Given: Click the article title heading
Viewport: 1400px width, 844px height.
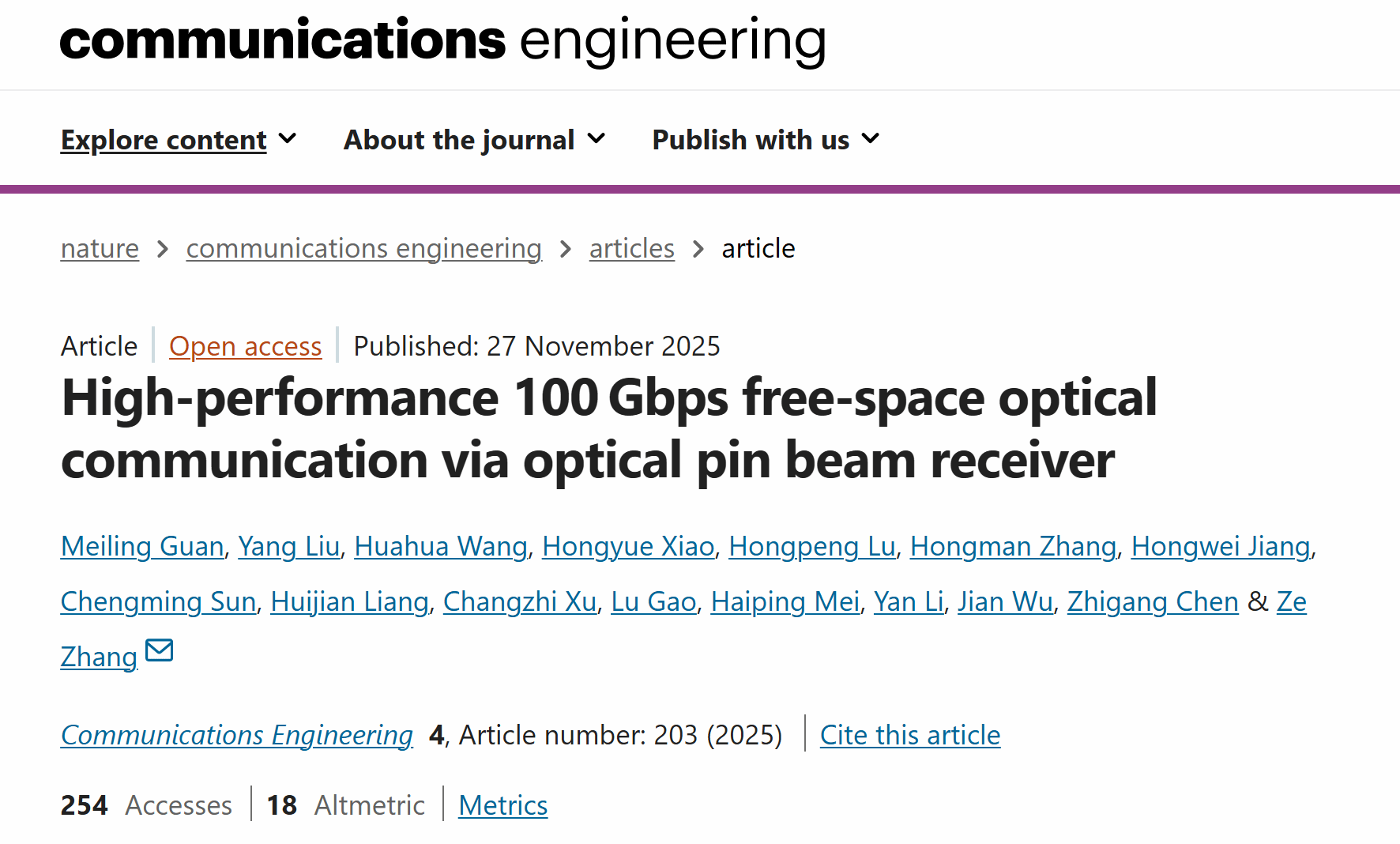Looking at the screenshot, I should point(608,428).
